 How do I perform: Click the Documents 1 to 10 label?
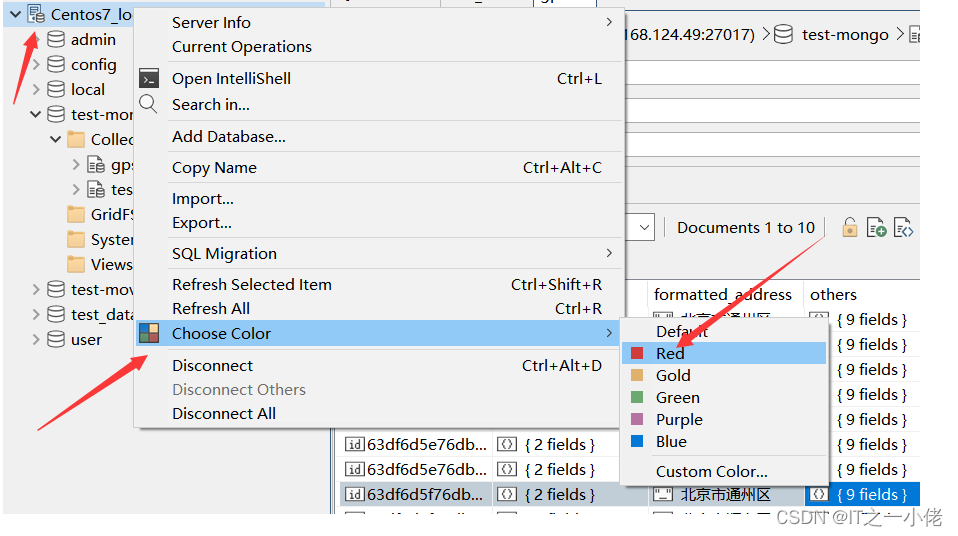pyautogui.click(x=746, y=227)
